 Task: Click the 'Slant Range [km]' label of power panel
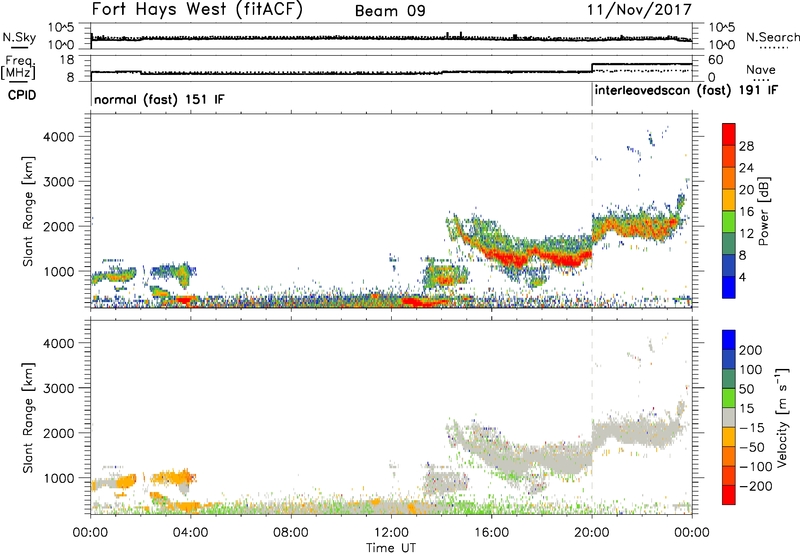[x=28, y=211]
